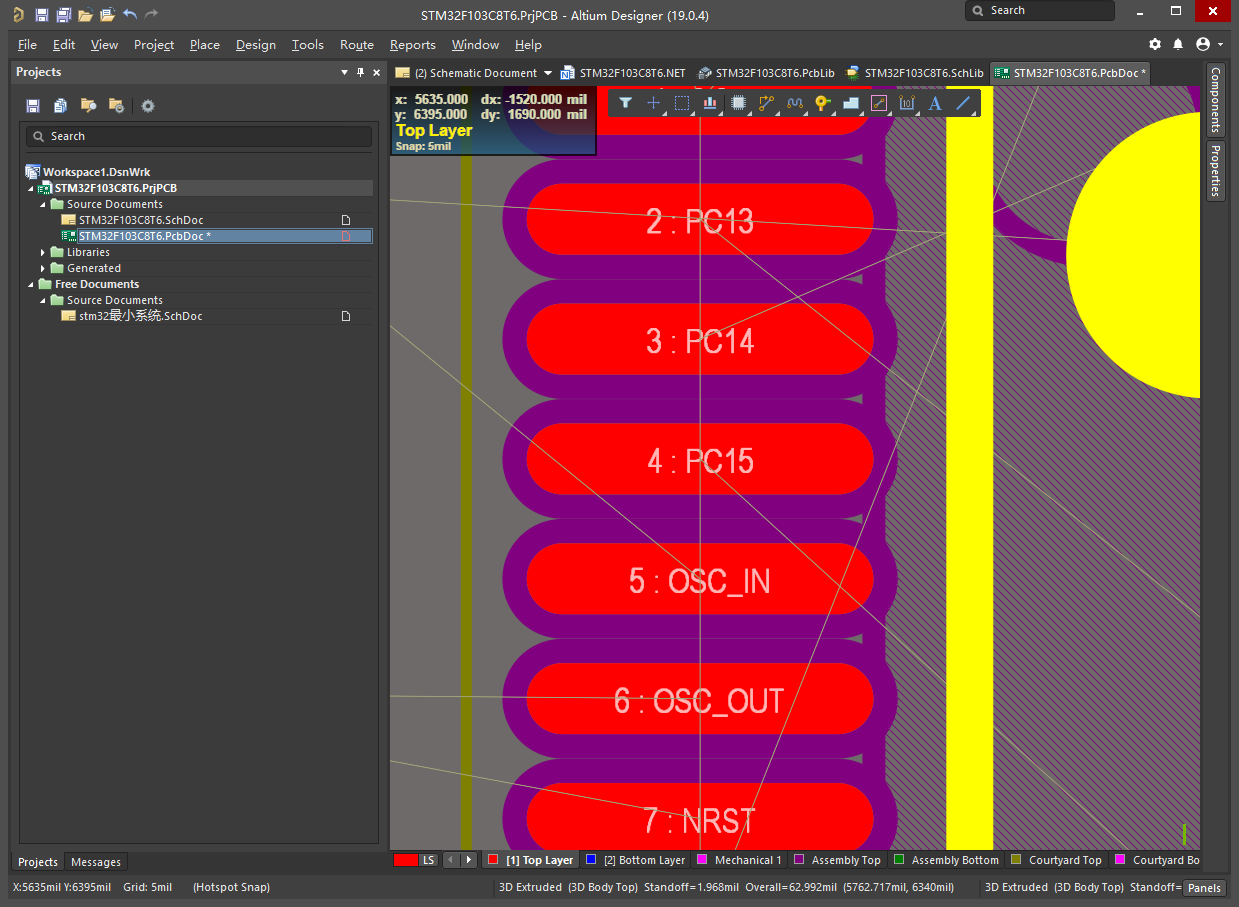Select the Tuning length tool

795,103
